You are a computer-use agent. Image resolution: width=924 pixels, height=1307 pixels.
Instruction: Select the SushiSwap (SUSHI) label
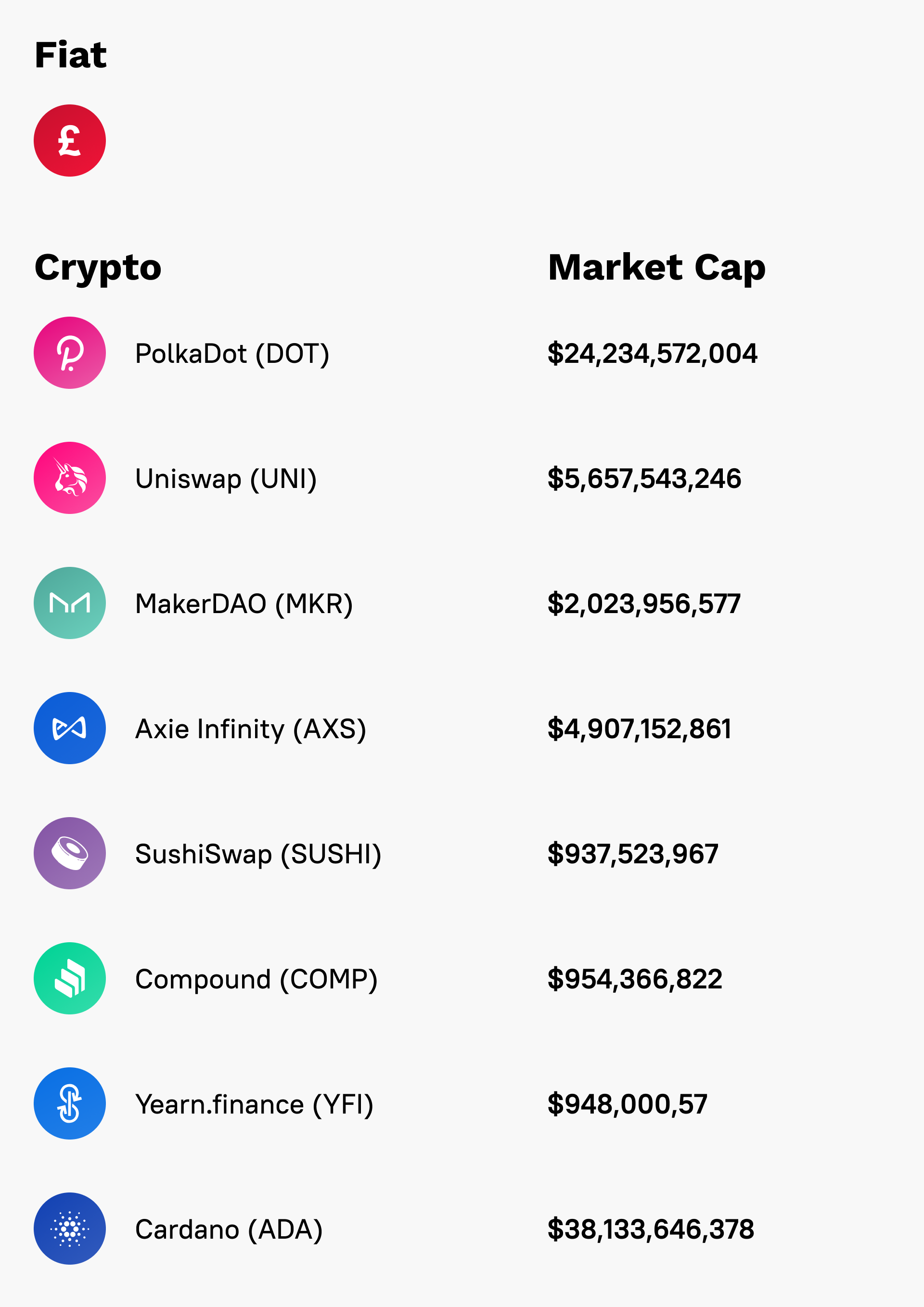(258, 855)
